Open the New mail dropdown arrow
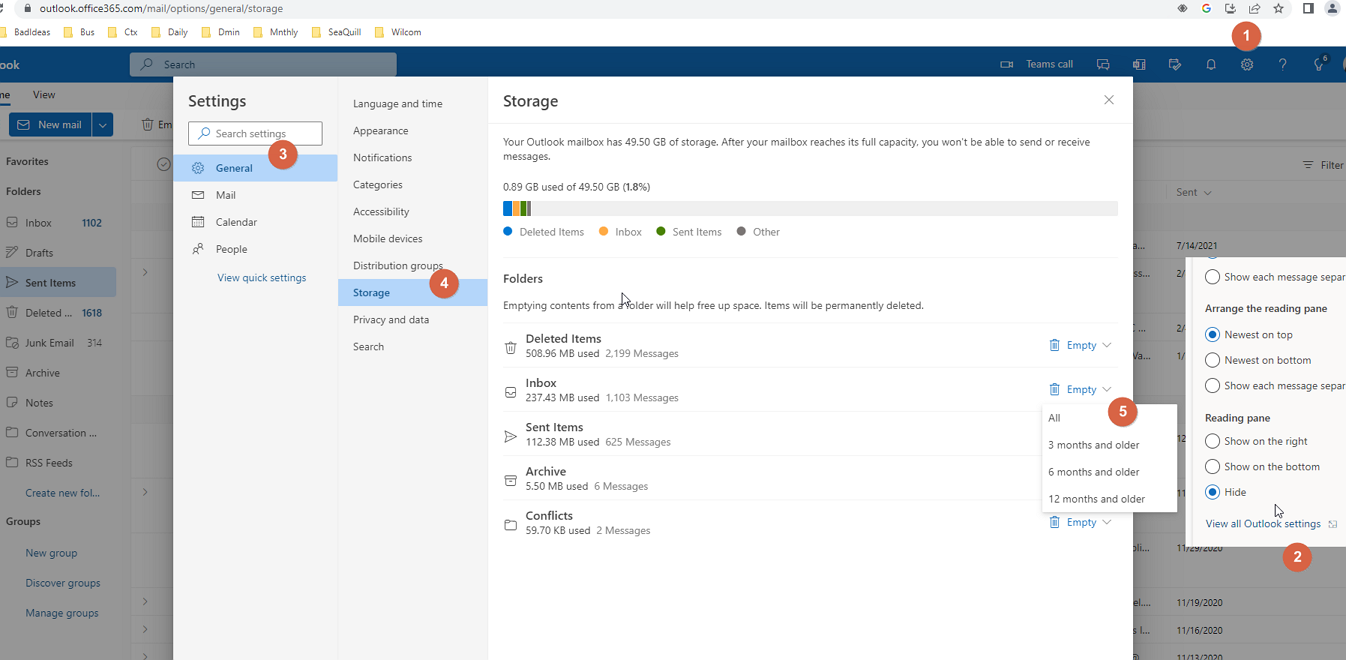The height and width of the screenshot is (660, 1346). 102,125
